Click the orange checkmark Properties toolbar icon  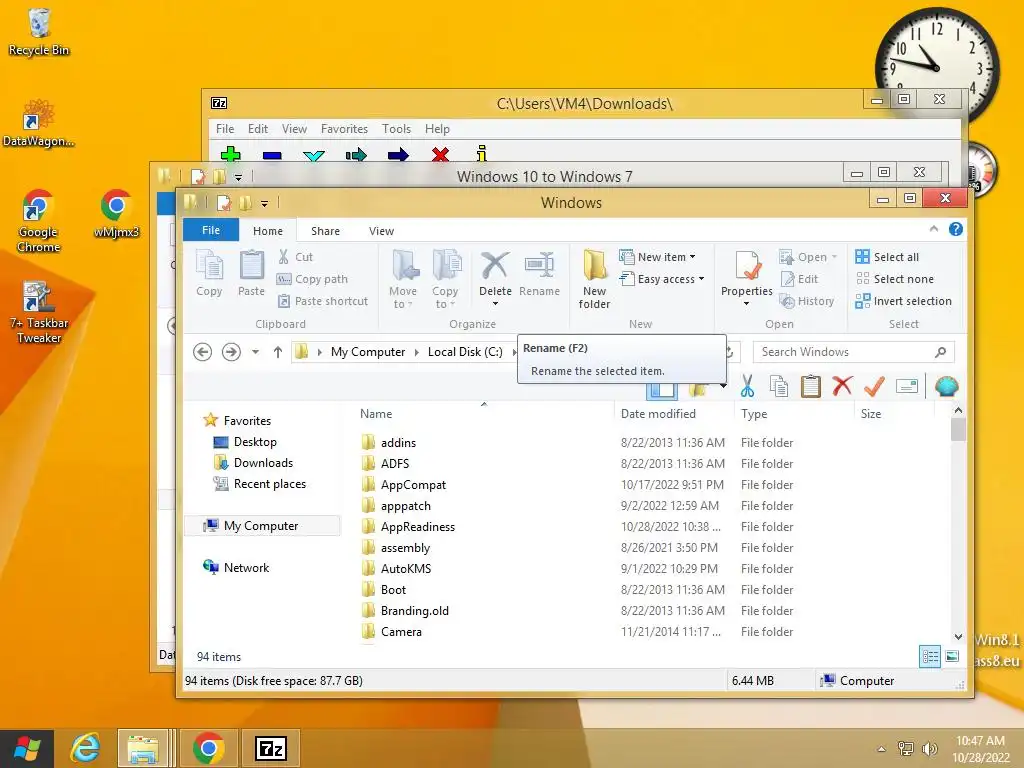pos(874,386)
